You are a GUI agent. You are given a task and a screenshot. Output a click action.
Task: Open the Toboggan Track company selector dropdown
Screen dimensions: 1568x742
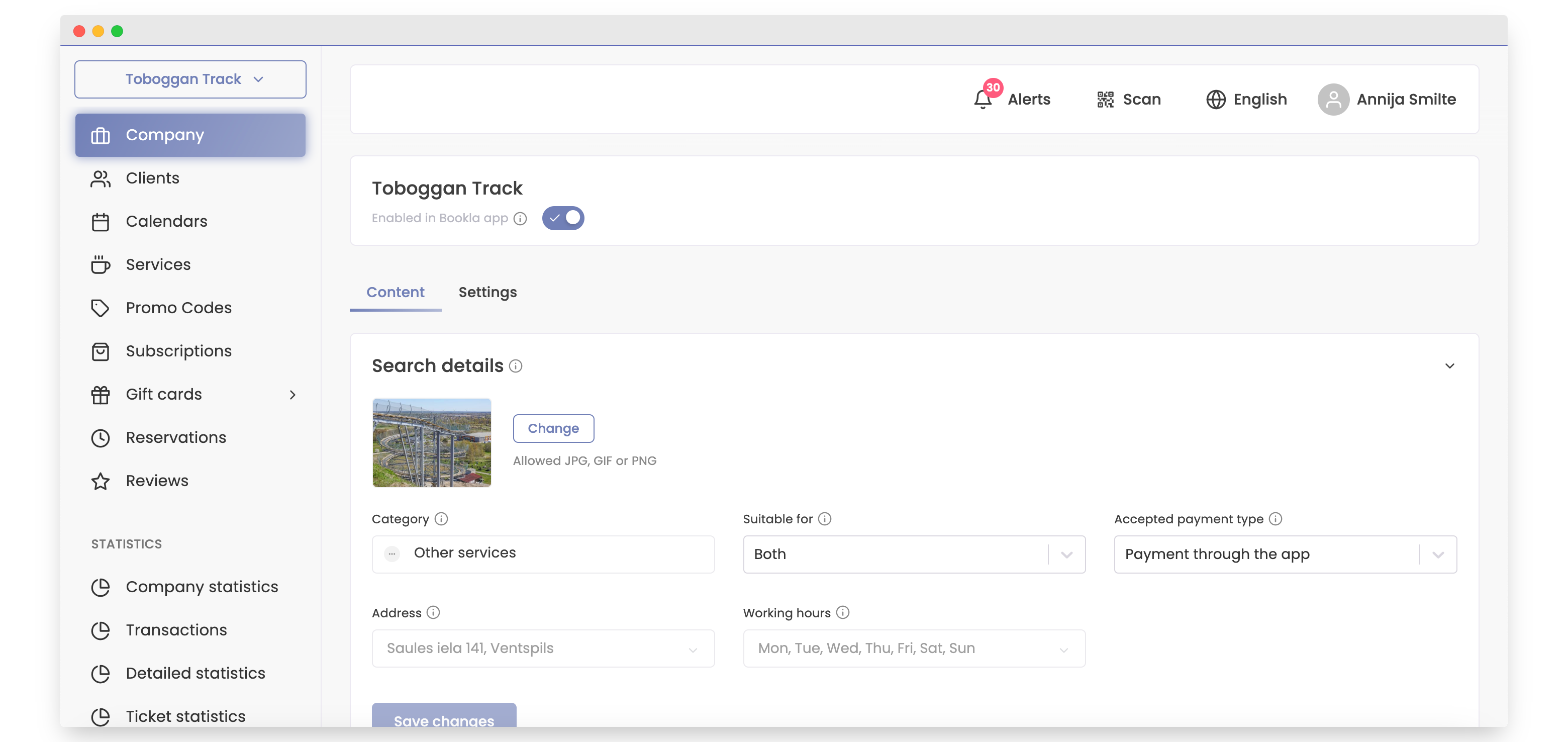point(190,79)
